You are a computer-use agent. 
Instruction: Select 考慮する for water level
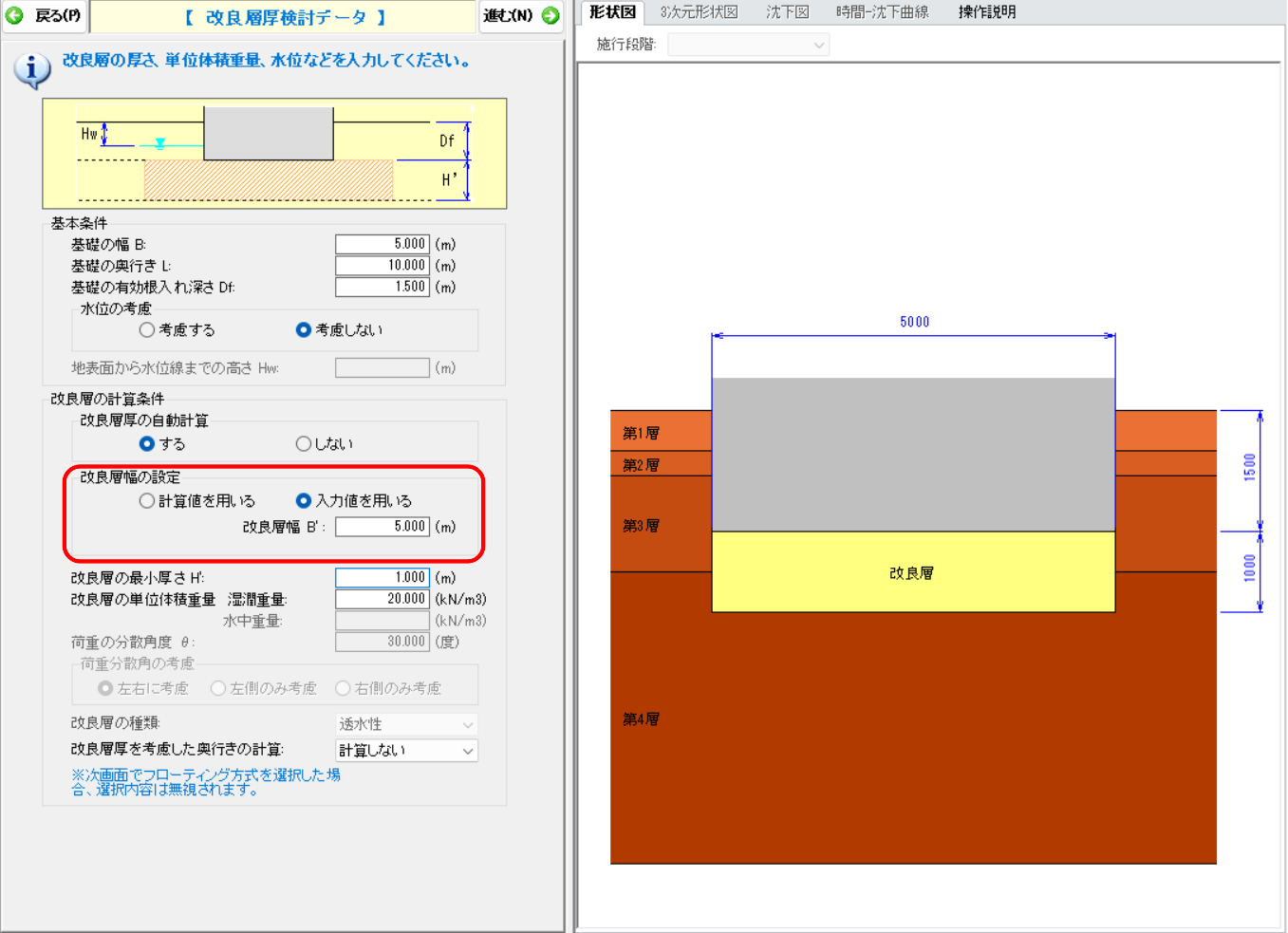pyautogui.click(x=147, y=330)
